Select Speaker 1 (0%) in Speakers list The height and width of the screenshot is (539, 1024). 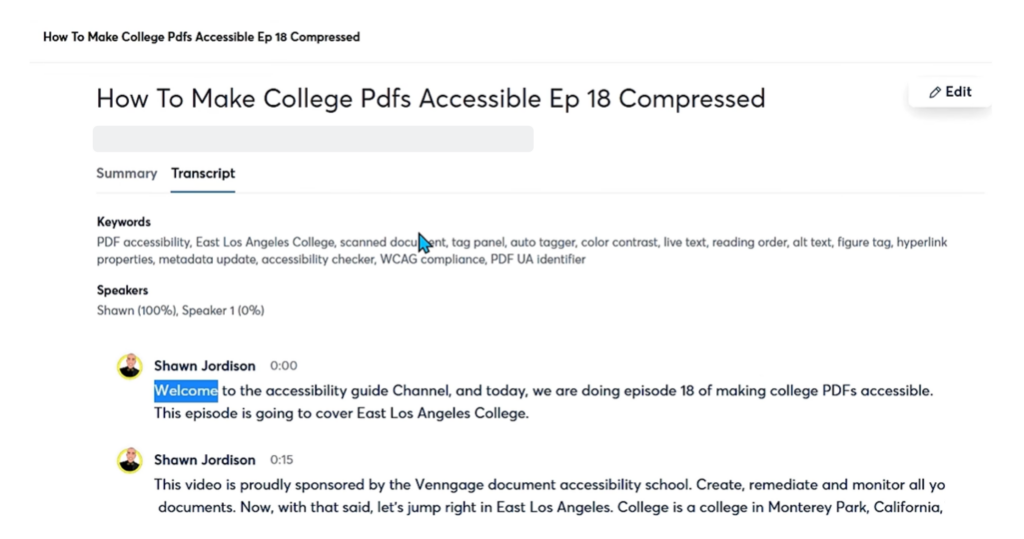pos(223,310)
